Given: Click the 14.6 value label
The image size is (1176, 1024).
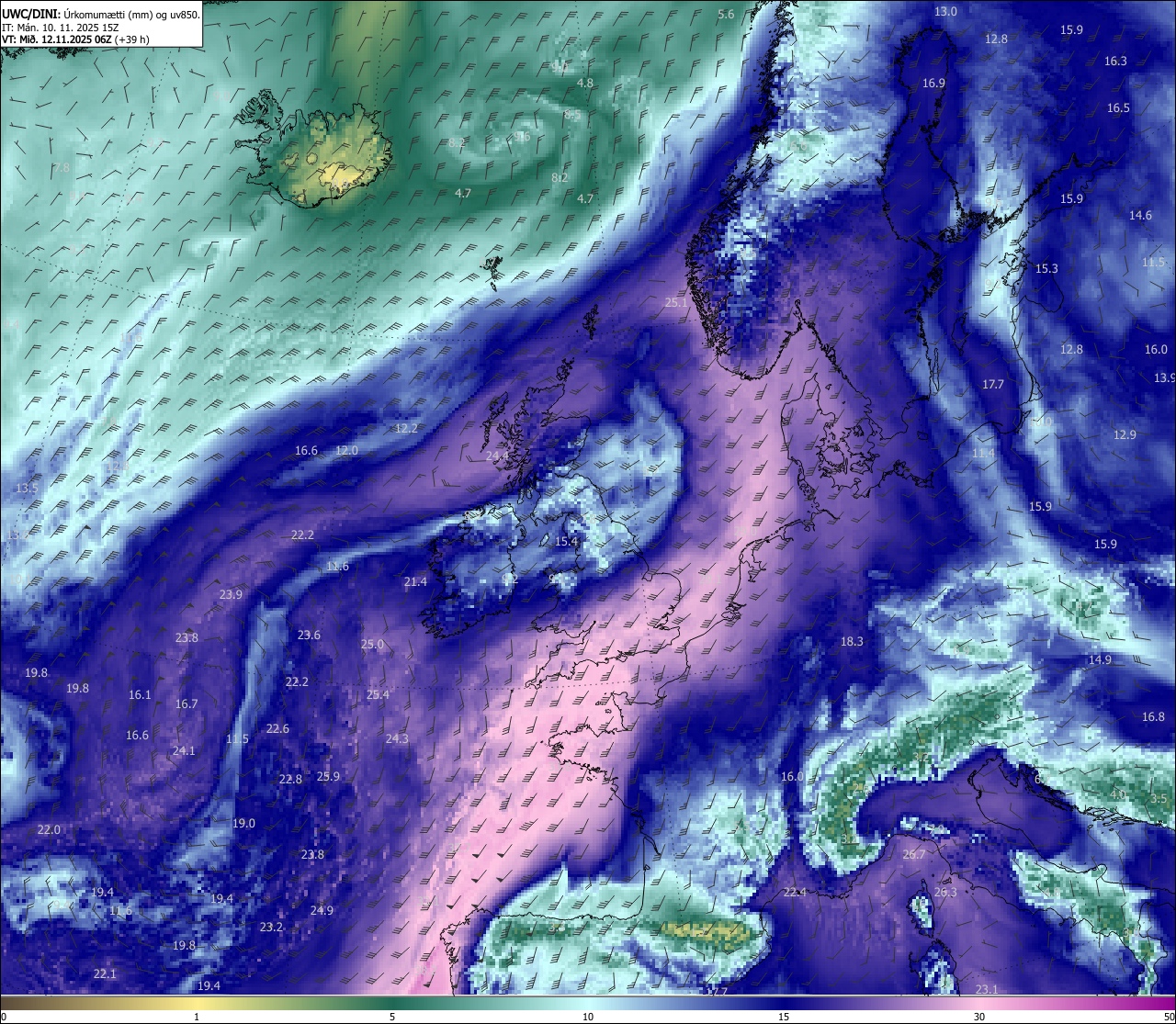Looking at the screenshot, I should coord(1140,215).
